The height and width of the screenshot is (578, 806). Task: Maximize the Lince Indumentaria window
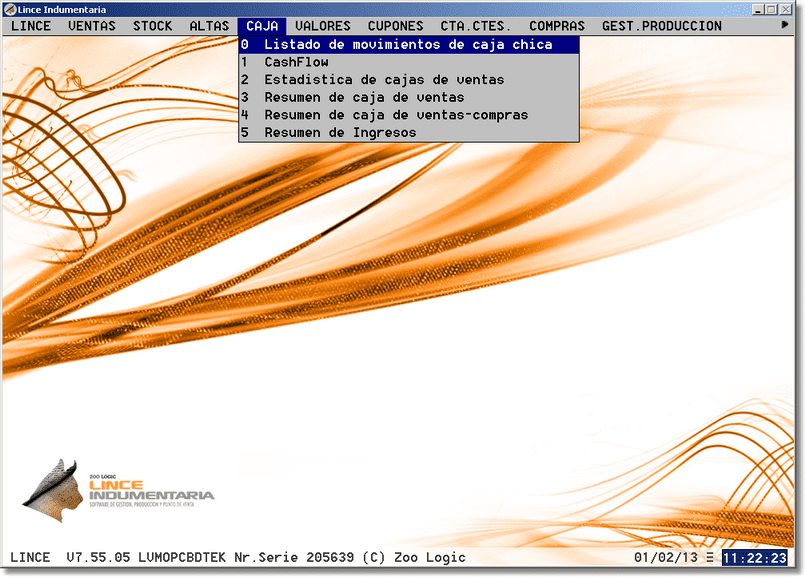click(x=772, y=9)
